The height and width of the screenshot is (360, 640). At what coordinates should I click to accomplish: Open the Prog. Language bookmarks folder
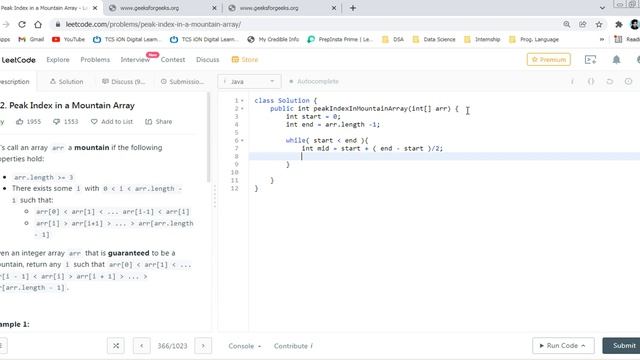pos(534,39)
